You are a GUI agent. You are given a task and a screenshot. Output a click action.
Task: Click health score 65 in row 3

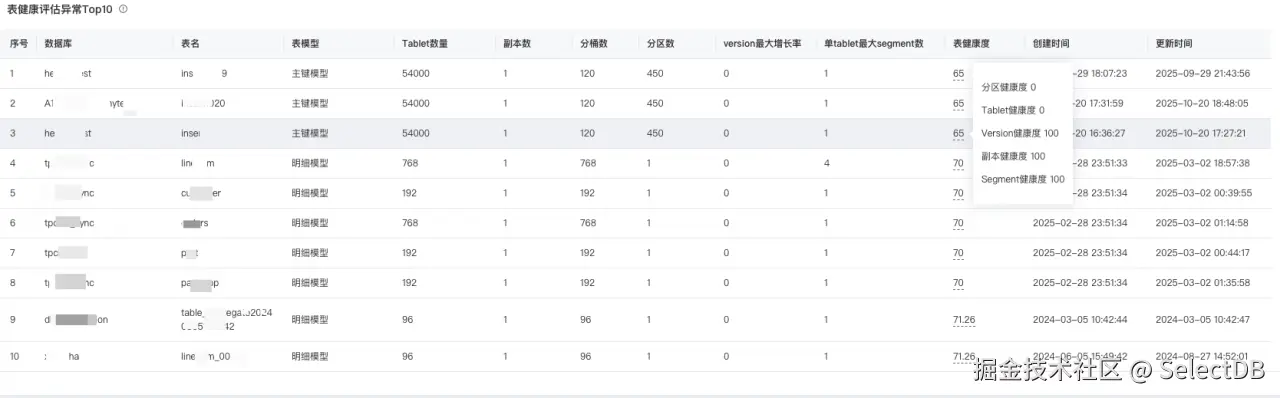click(x=958, y=133)
